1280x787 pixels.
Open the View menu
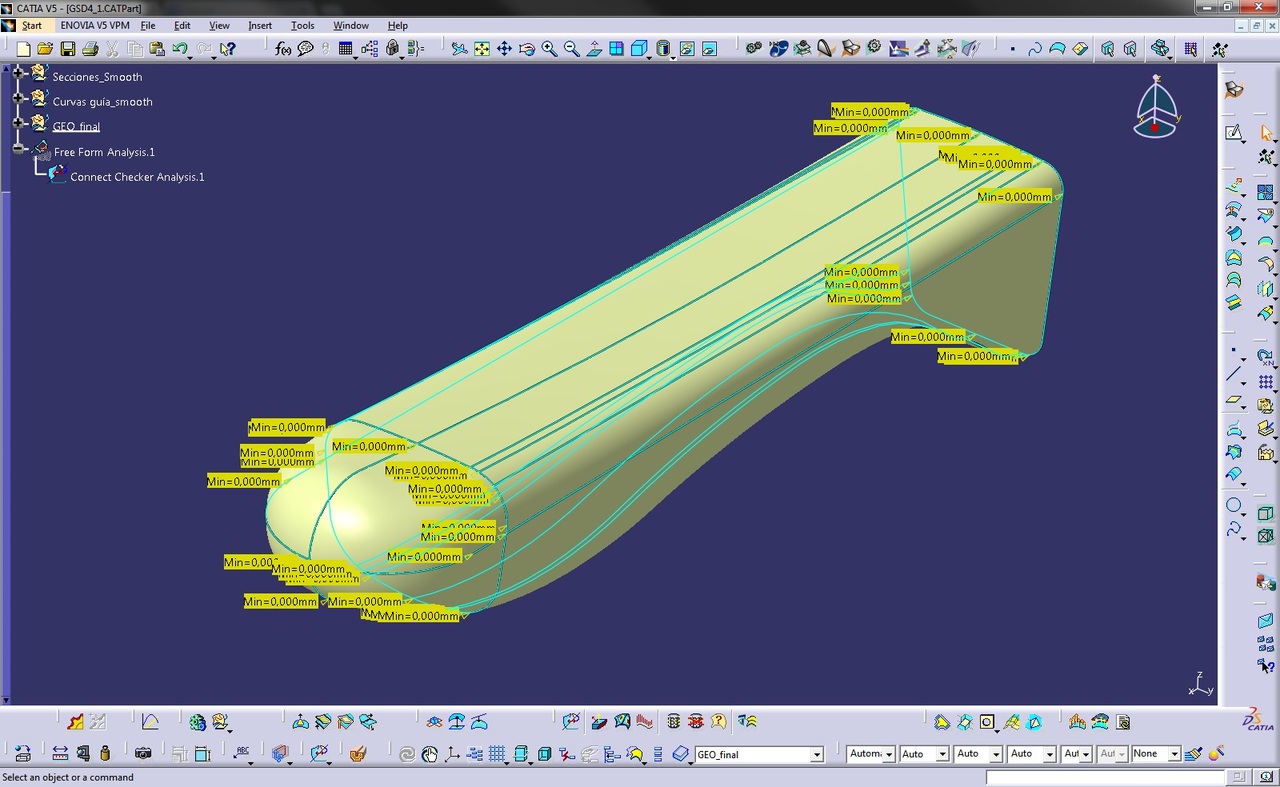click(219, 25)
